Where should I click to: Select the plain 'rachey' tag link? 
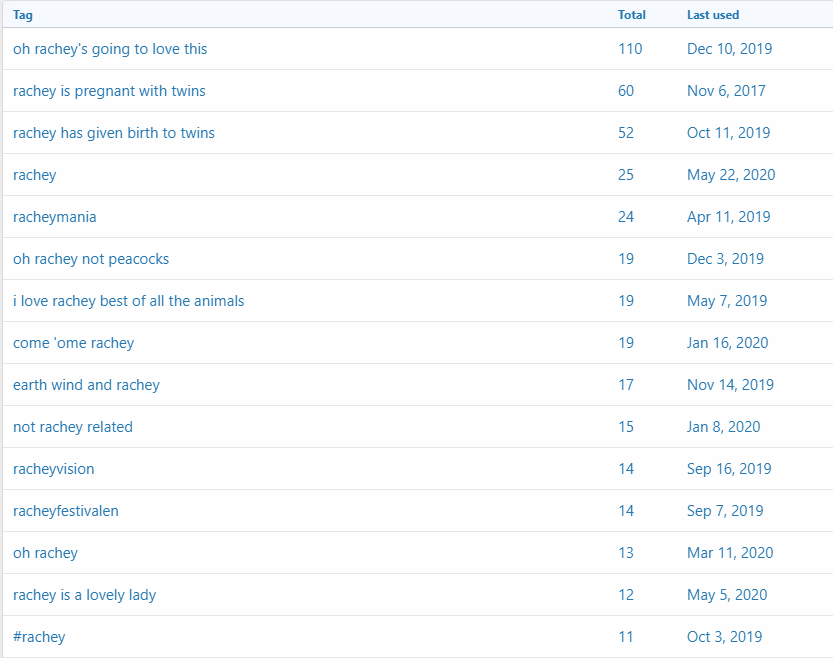[35, 175]
